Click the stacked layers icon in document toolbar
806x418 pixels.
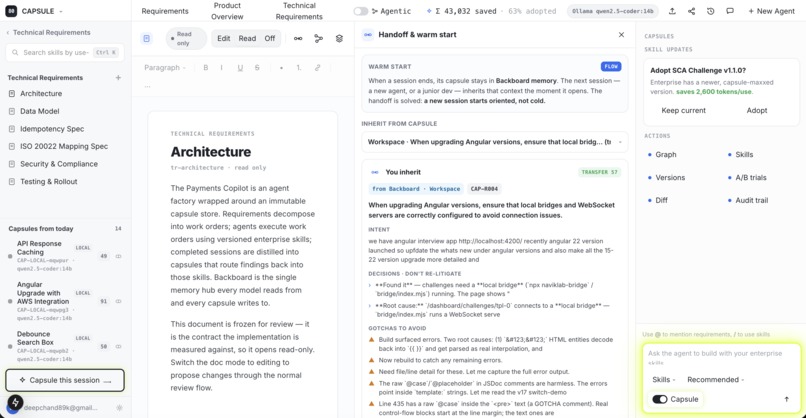(x=339, y=39)
